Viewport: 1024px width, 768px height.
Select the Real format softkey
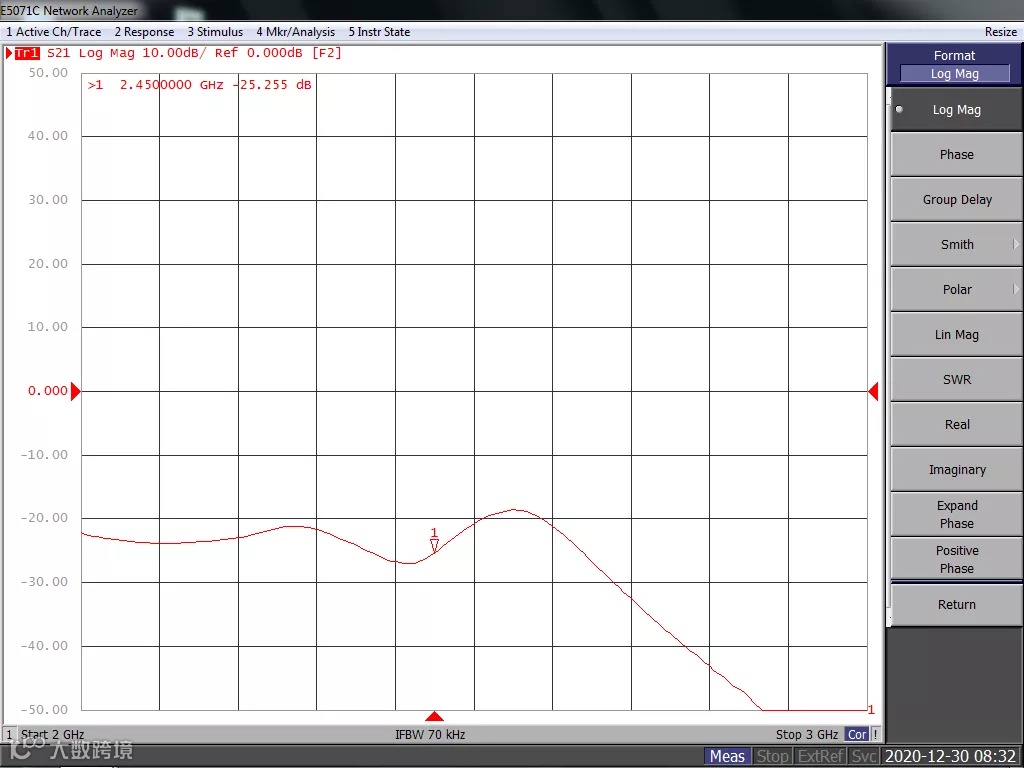tap(956, 425)
